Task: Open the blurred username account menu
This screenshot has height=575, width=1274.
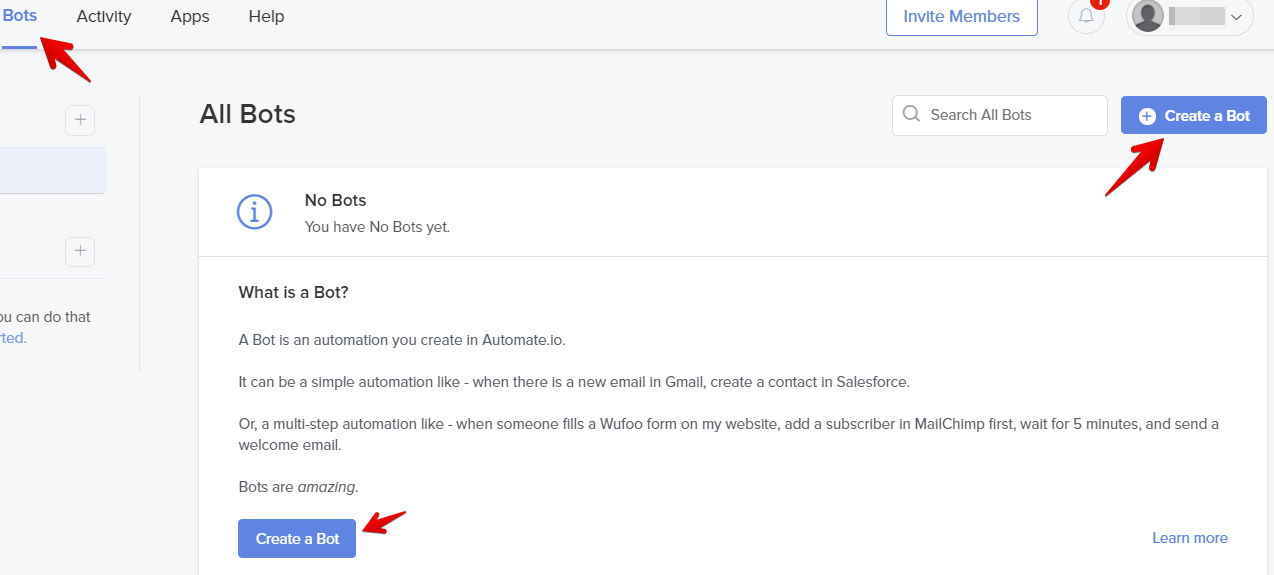Action: [1197, 17]
